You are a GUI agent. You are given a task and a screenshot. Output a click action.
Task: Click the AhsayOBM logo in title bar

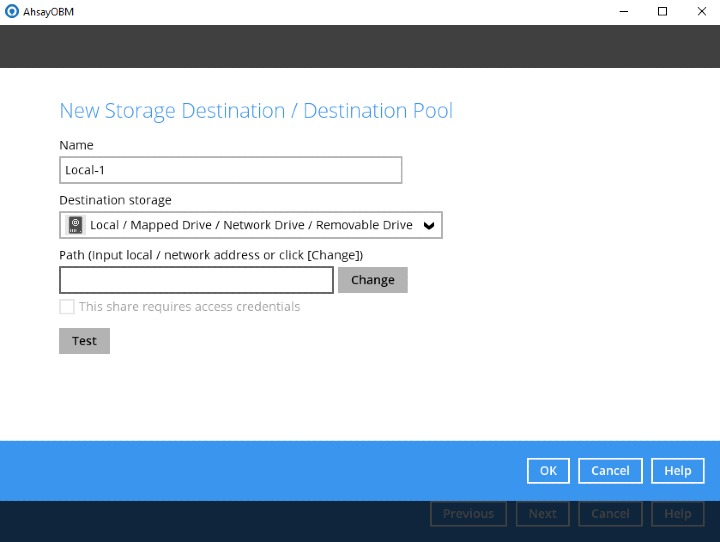point(11,12)
